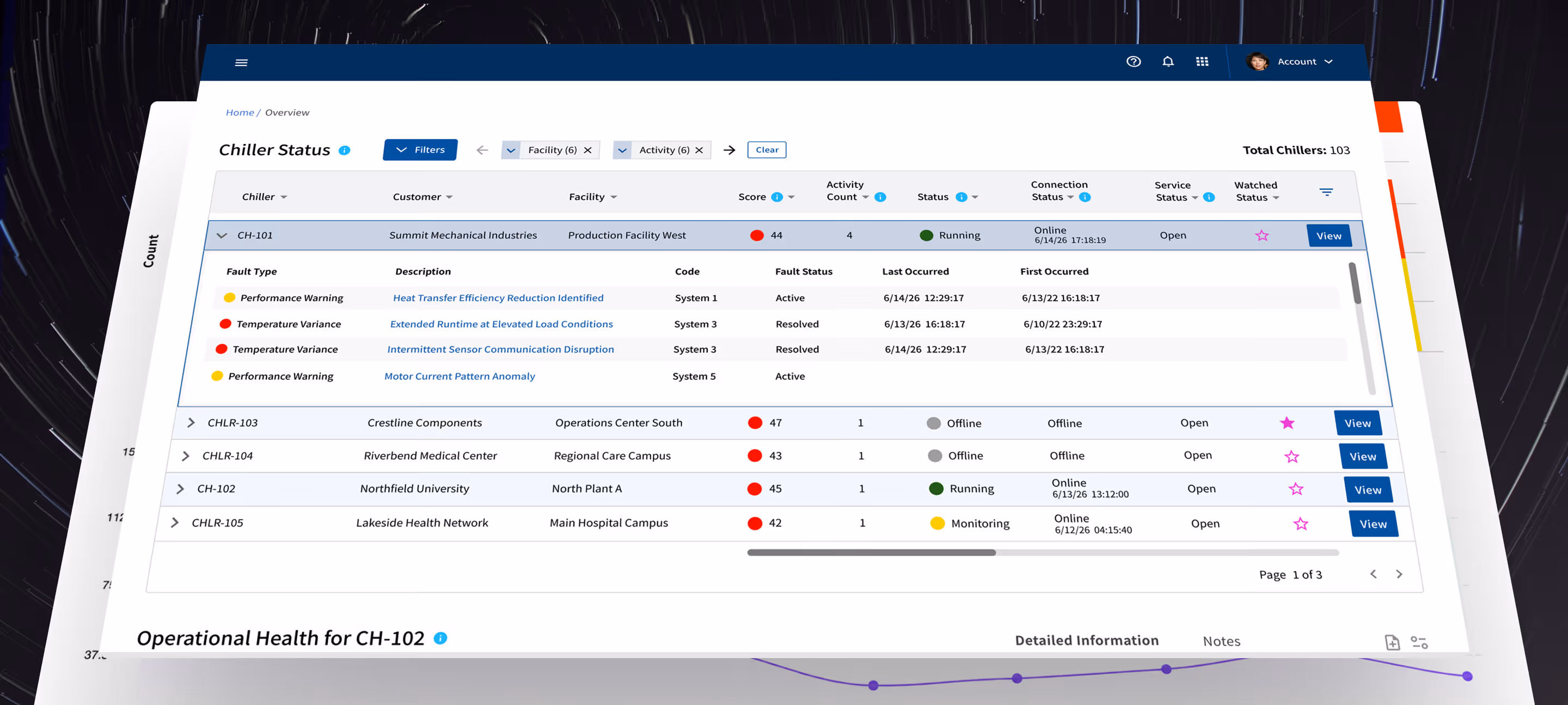
Task: View details for CH-102
Action: point(1368,490)
